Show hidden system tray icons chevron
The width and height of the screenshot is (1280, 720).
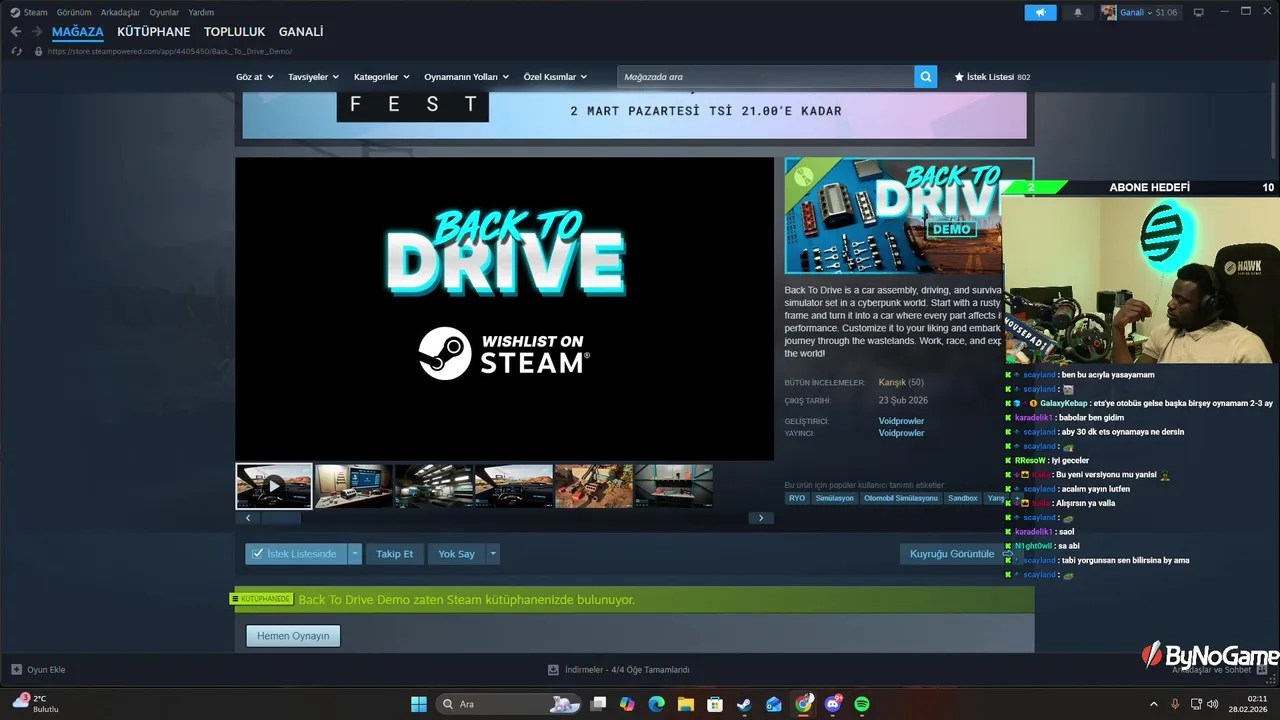coord(1153,704)
